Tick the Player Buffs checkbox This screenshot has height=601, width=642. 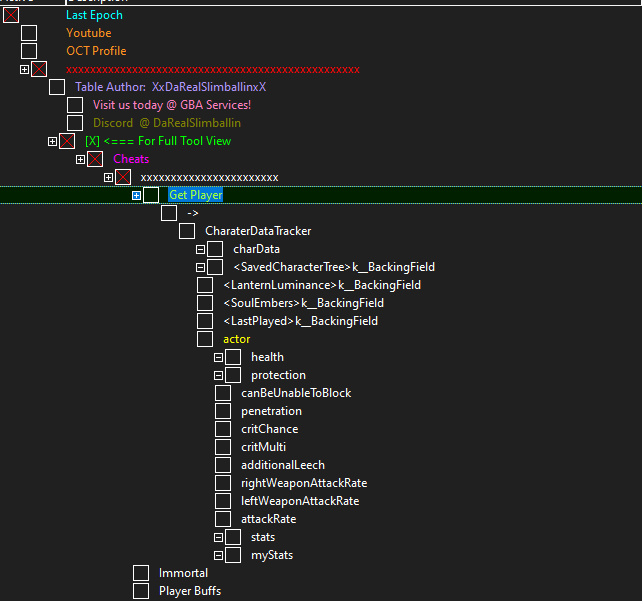(x=141, y=591)
